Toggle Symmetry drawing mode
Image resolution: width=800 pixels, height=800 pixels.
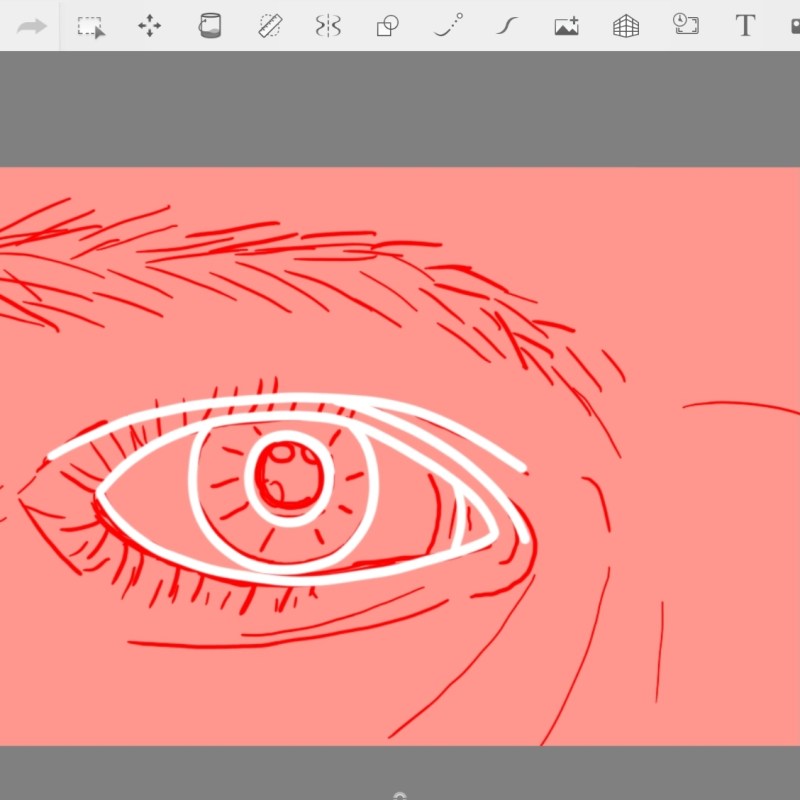pyautogui.click(x=328, y=26)
